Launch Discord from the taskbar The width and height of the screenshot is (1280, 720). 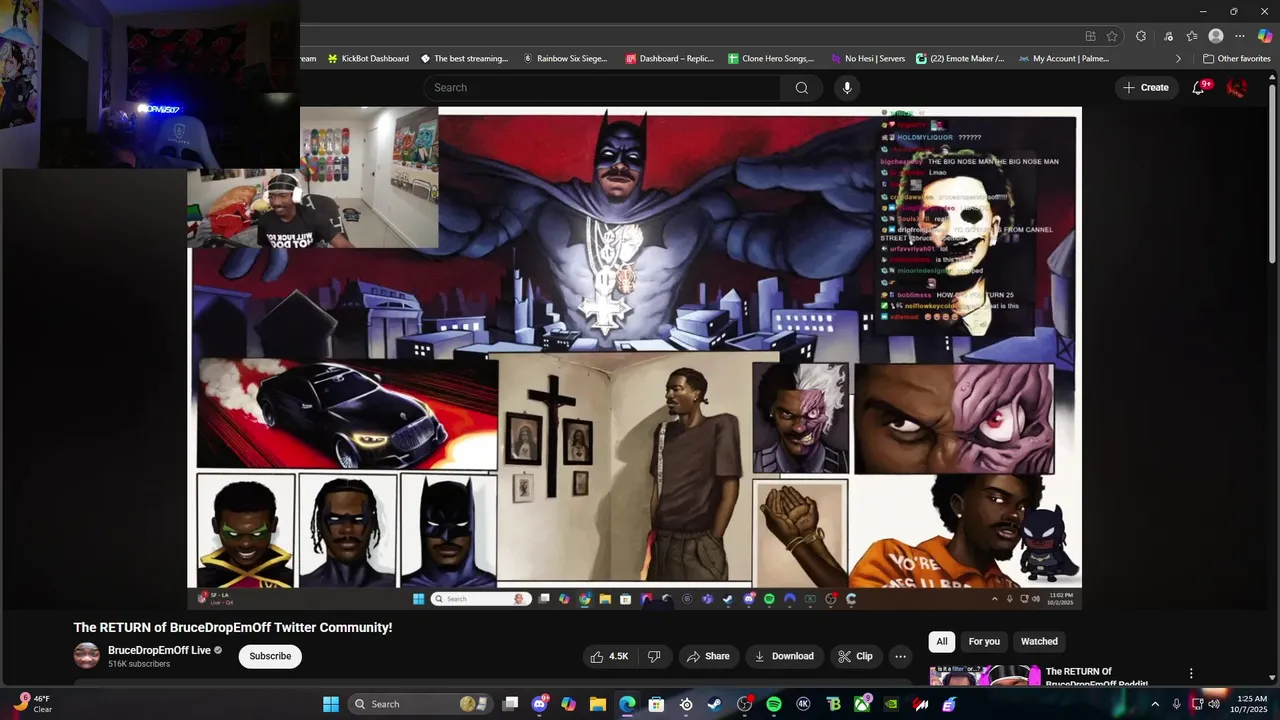(x=540, y=704)
